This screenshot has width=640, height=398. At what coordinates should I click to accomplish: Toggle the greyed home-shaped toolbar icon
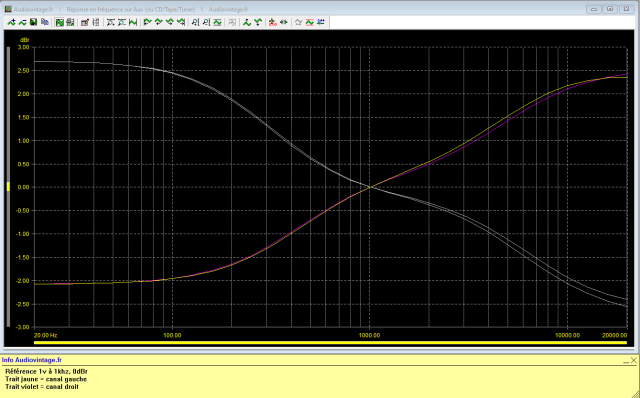pos(298,22)
